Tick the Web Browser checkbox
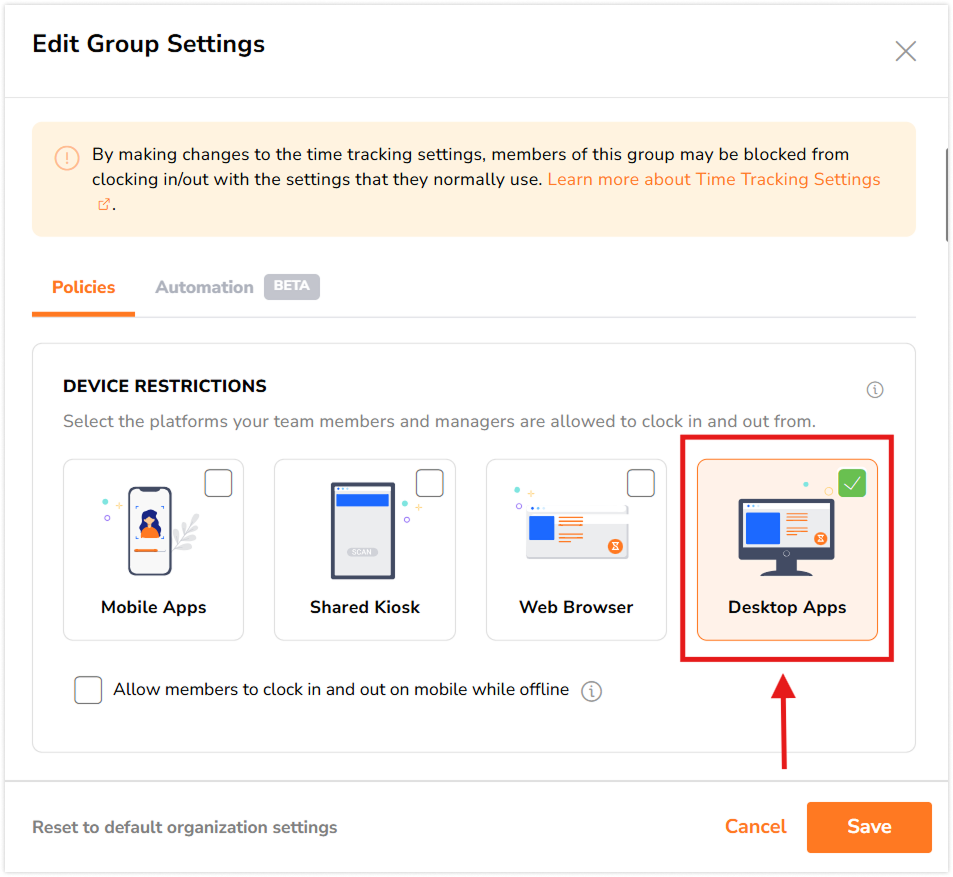953x877 pixels. [x=641, y=484]
